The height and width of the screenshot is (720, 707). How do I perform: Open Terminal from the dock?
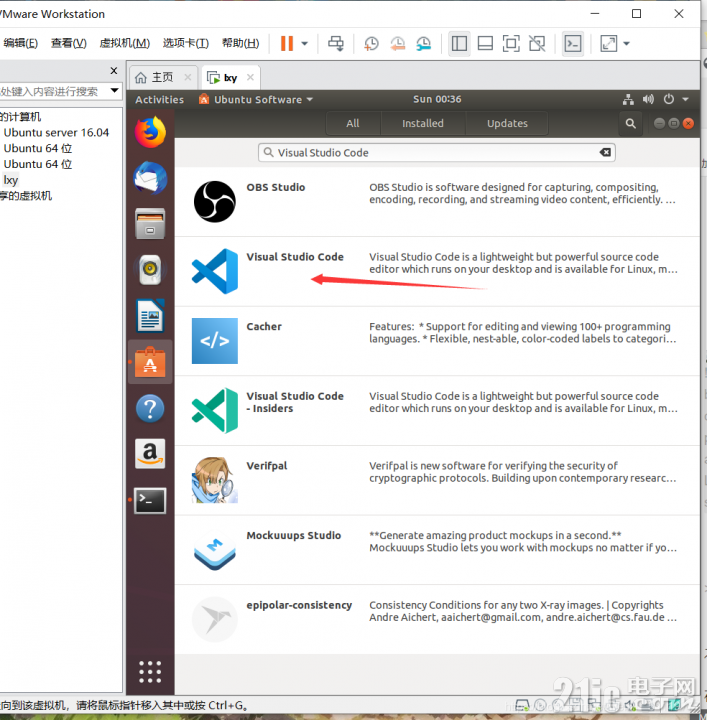click(150, 501)
